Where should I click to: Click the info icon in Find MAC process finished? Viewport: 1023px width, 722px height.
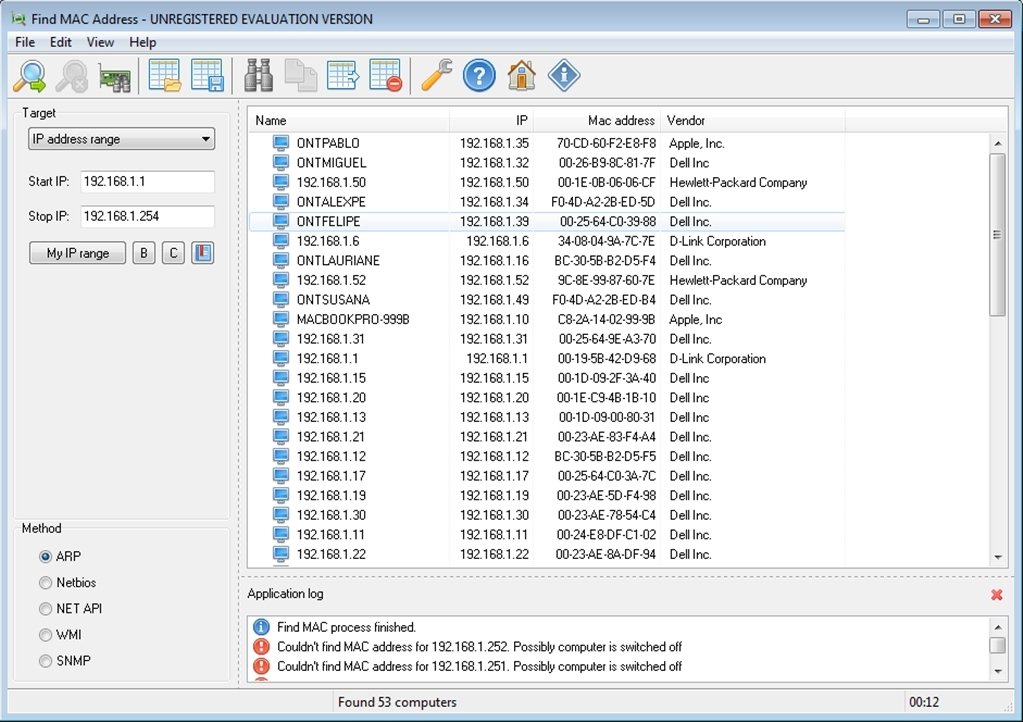click(261, 627)
